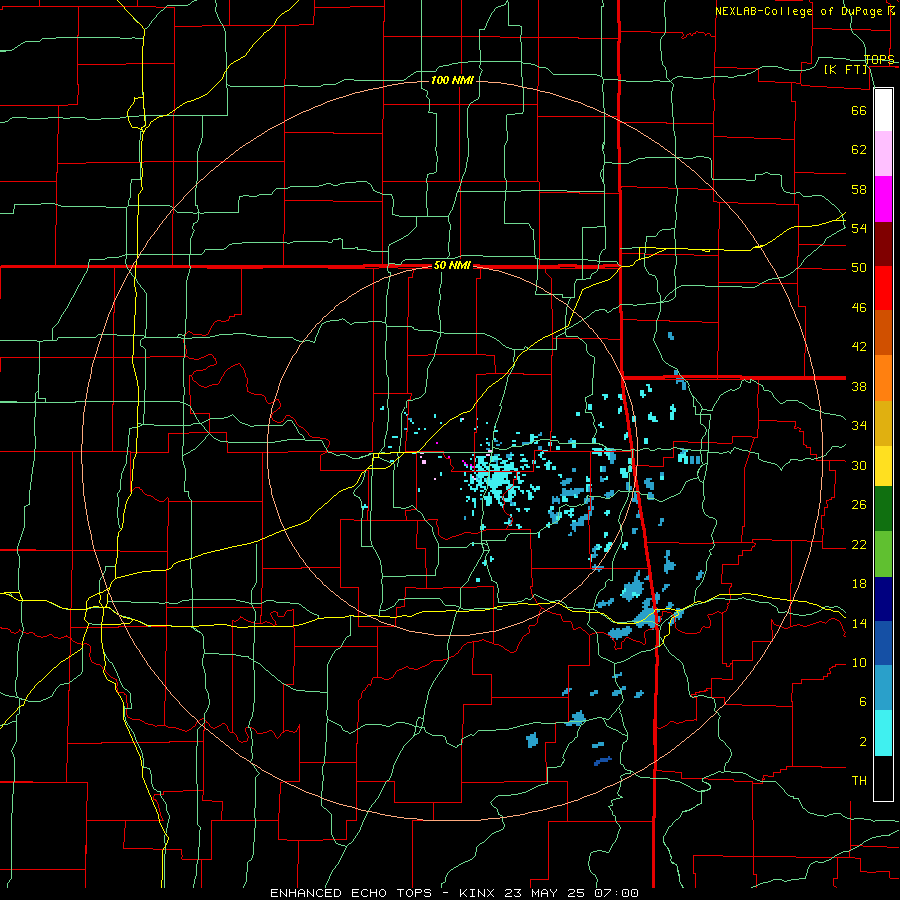Click the 100 NMI range ring label

point(452,80)
